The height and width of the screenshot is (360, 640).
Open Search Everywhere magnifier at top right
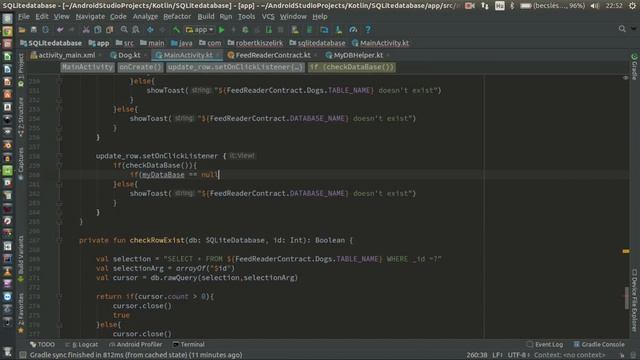(x=622, y=29)
